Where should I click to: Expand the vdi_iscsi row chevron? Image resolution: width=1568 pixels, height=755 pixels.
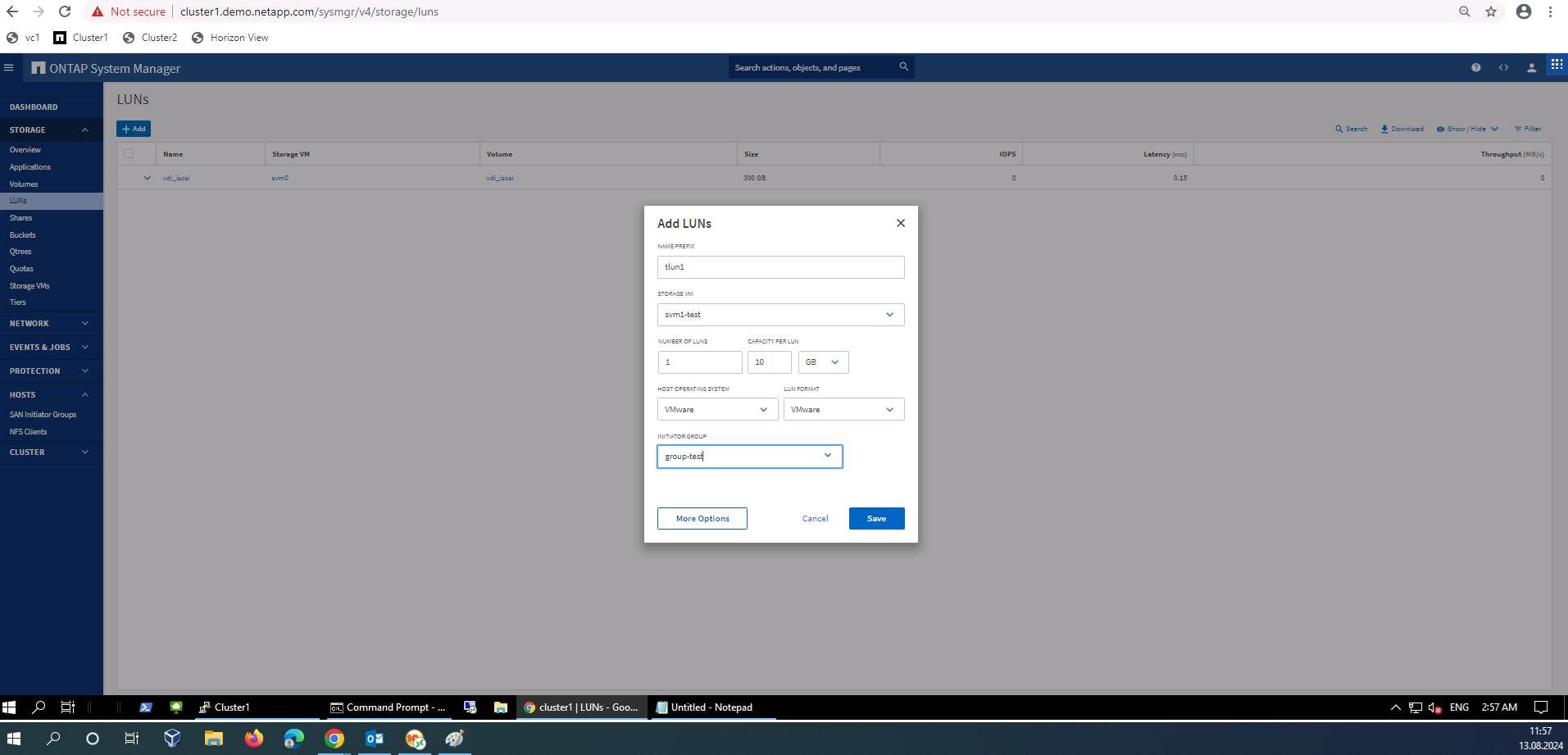pos(148,178)
